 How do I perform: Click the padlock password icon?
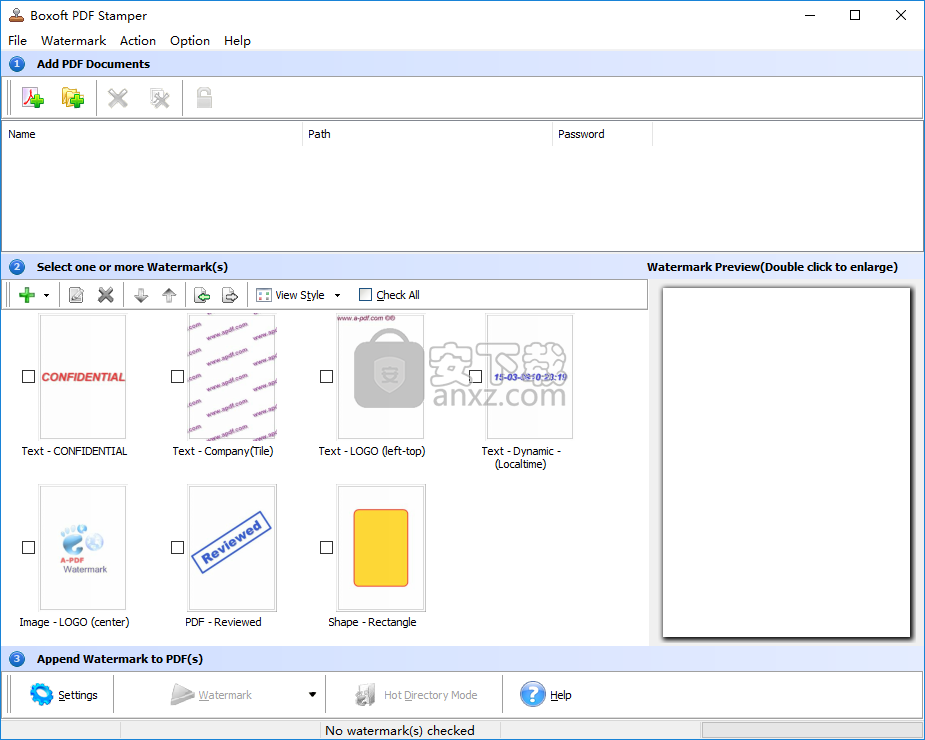pos(204,97)
